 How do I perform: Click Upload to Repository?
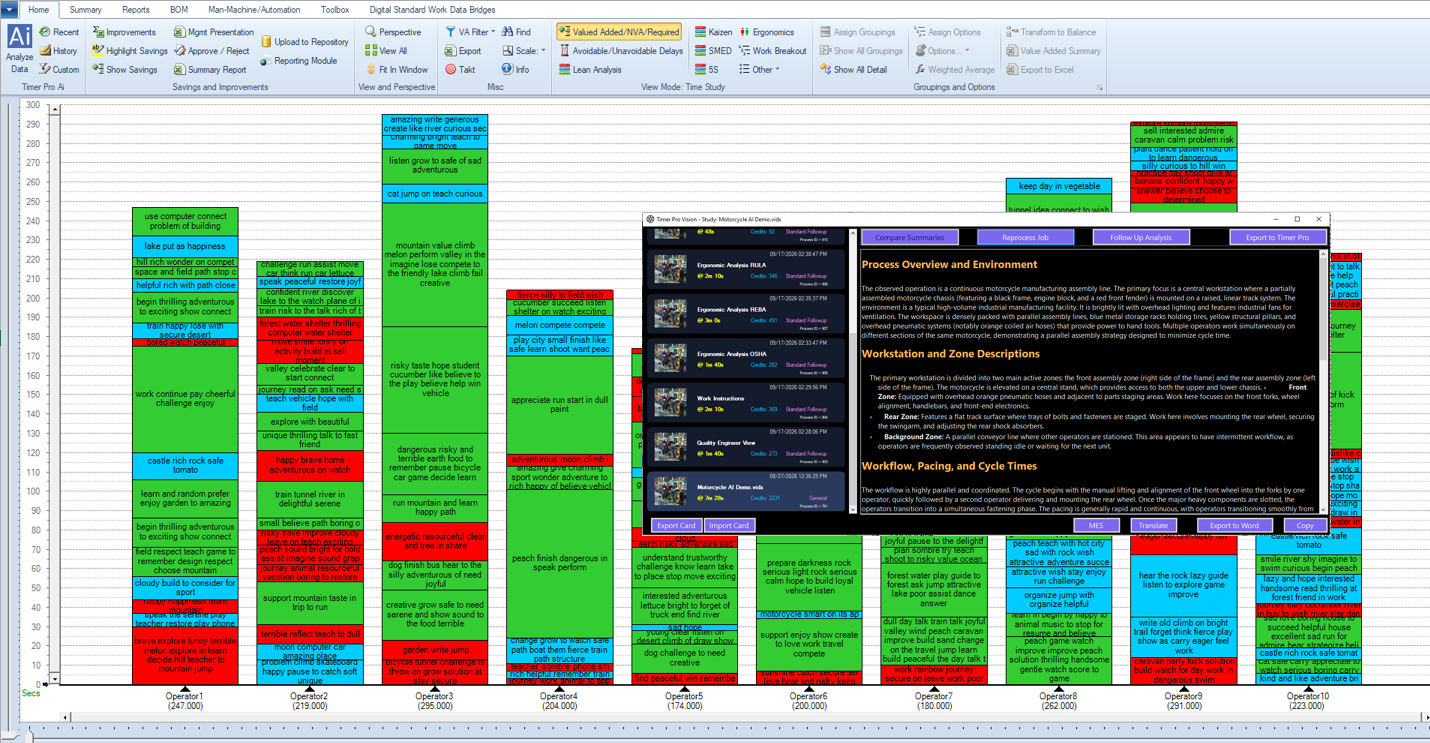point(305,42)
